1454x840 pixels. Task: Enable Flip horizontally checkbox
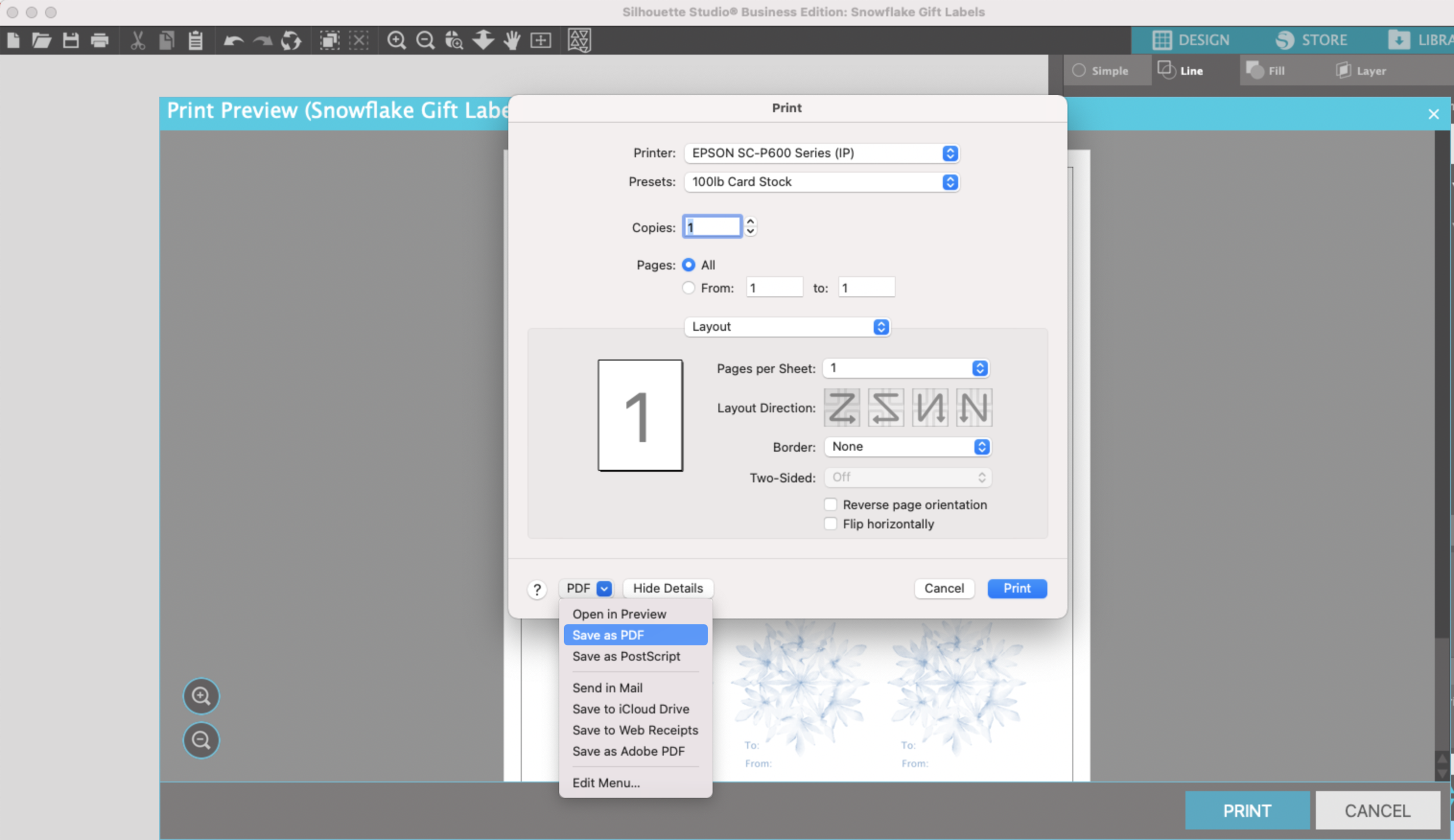point(831,524)
